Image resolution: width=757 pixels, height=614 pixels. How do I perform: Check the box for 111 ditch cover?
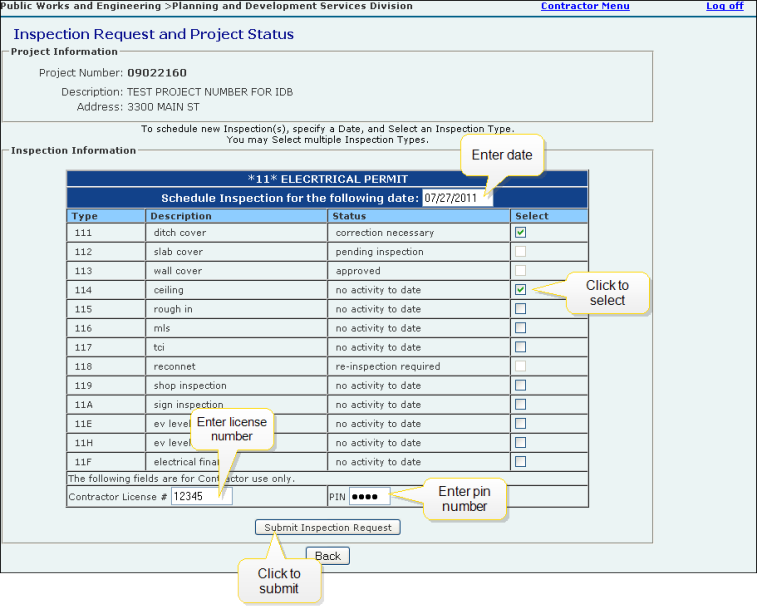pos(520,233)
